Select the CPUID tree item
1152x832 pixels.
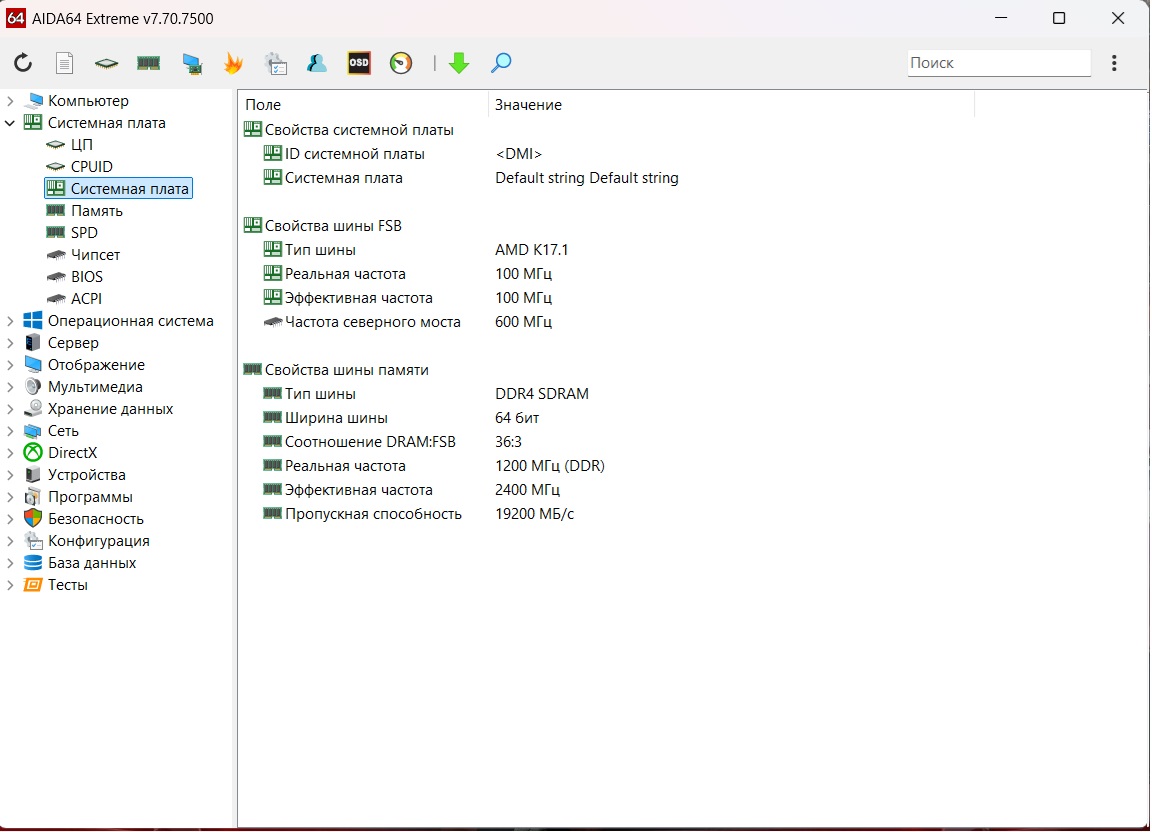pyautogui.click(x=91, y=167)
